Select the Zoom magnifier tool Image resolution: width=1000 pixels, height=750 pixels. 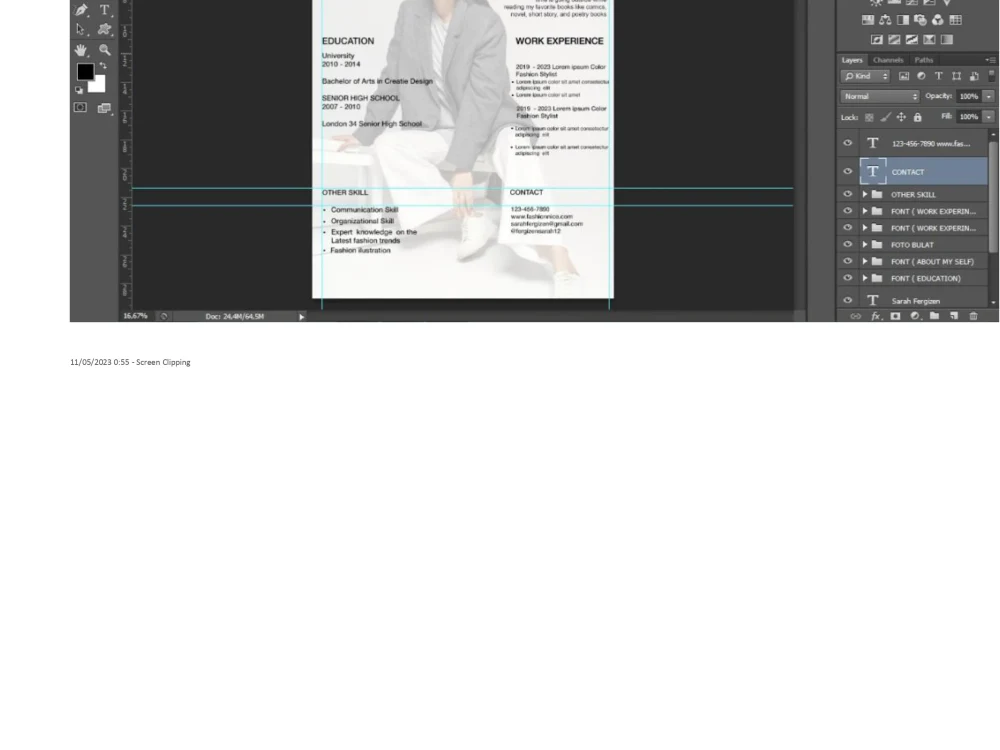tap(105, 50)
